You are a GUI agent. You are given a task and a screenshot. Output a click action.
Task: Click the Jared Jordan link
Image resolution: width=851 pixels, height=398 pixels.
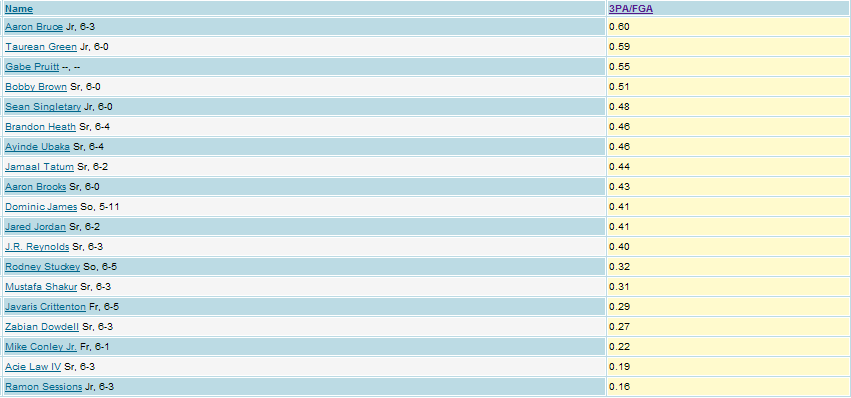click(36, 227)
